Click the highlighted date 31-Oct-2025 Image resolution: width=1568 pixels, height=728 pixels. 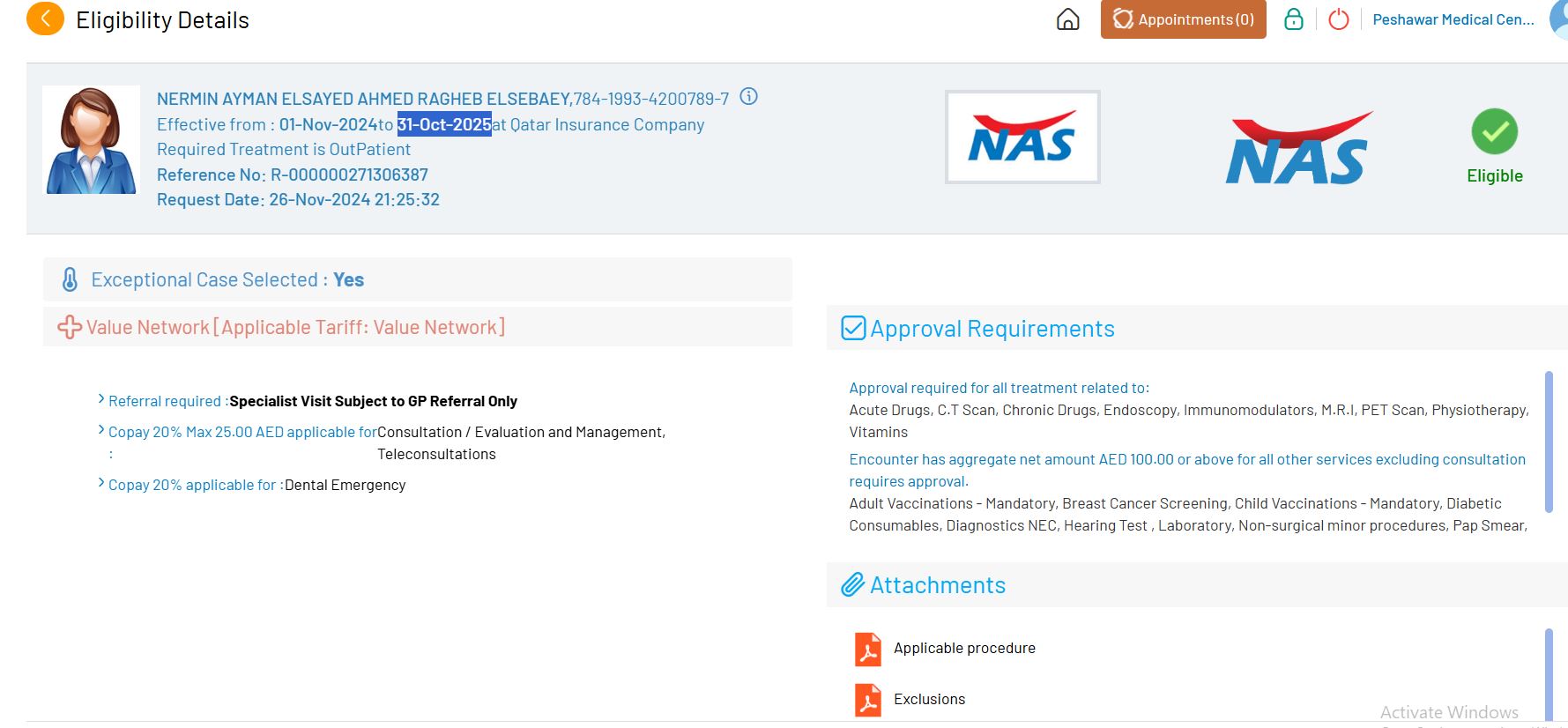[x=444, y=124]
